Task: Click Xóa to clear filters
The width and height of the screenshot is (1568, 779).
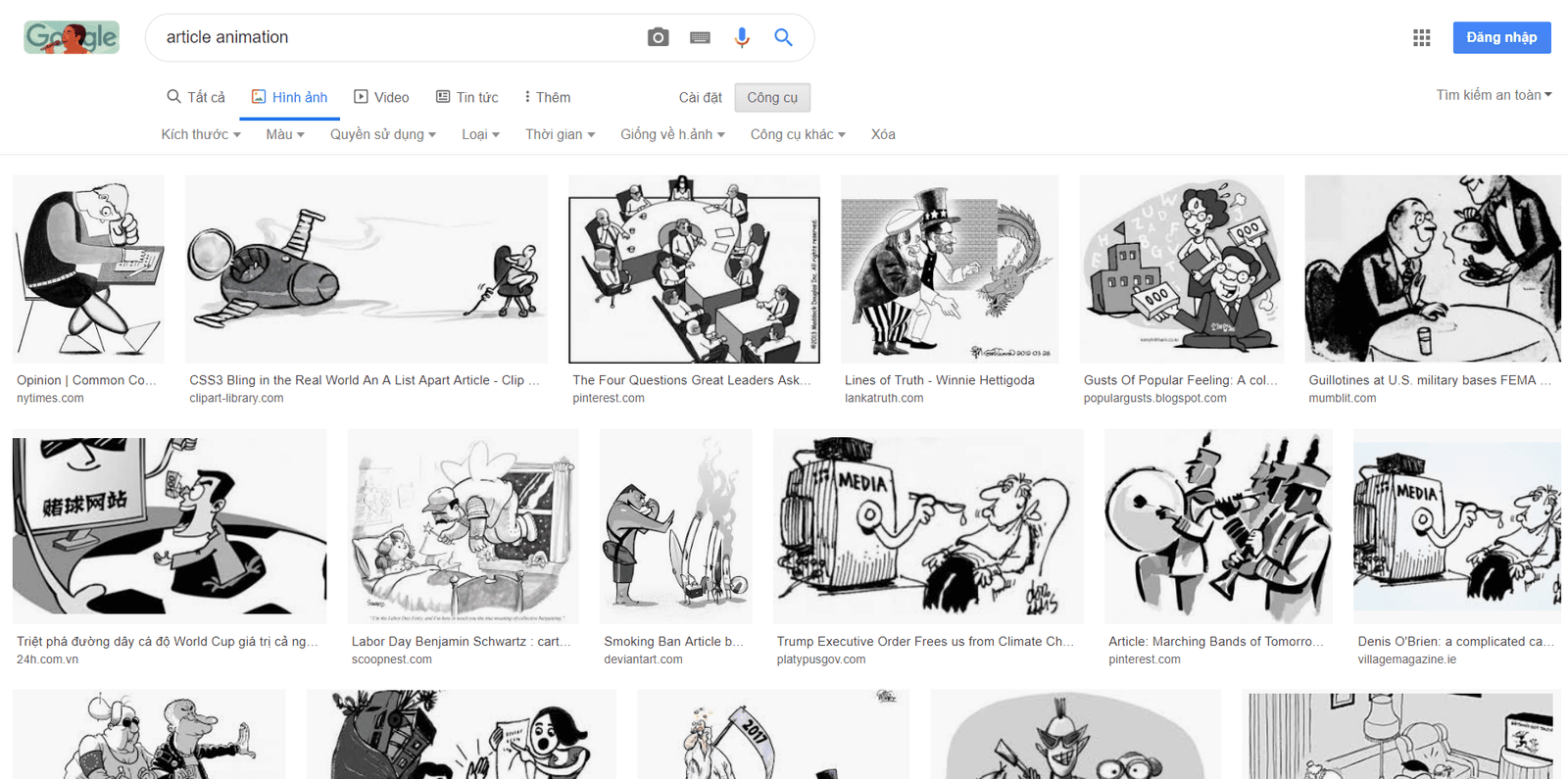Action: coord(883,134)
